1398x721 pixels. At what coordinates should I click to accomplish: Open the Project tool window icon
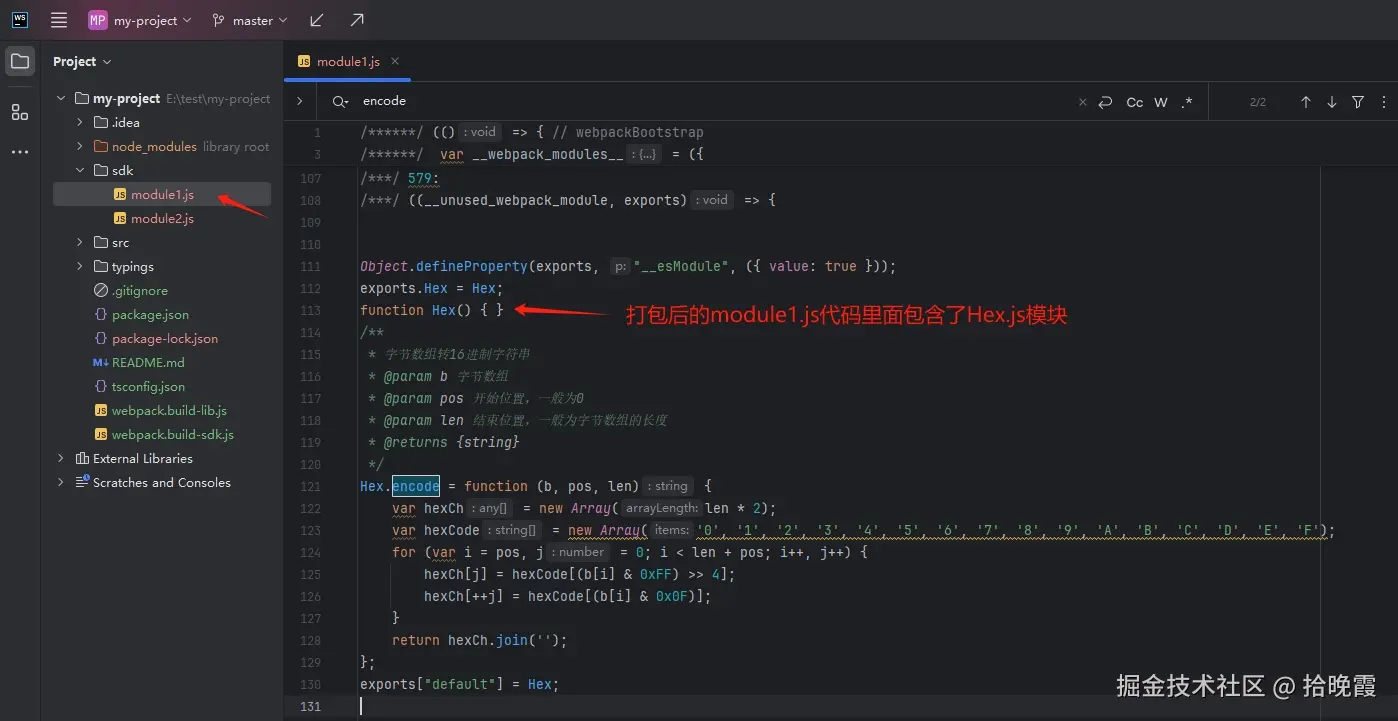pyautogui.click(x=20, y=62)
